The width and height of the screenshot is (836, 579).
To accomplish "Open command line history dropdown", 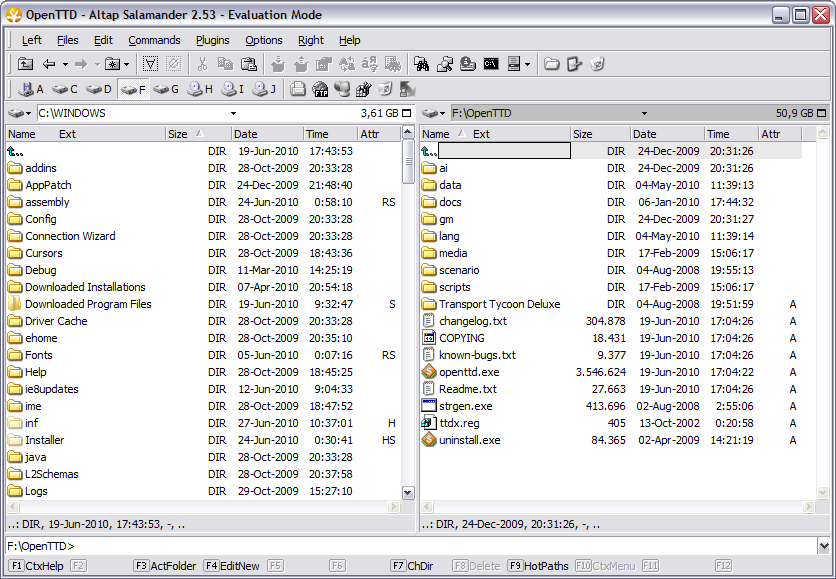I will [824, 545].
